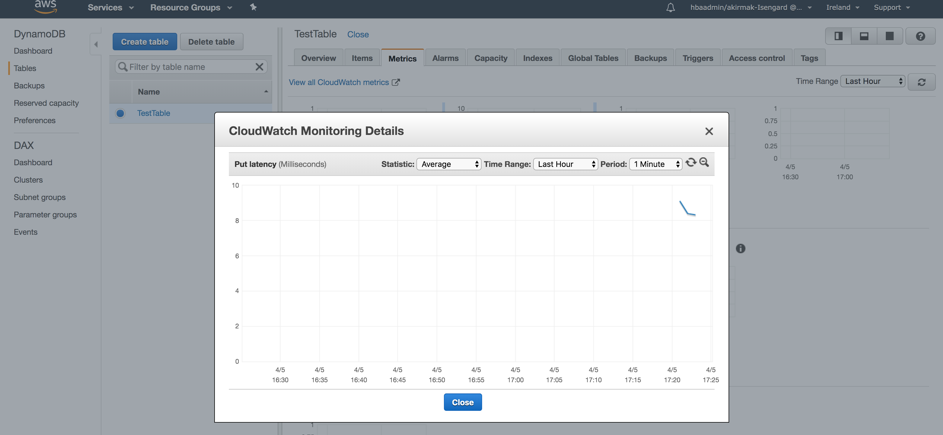Focus the Filter by table name field
Image resolution: width=943 pixels, height=435 pixels.
(191, 67)
